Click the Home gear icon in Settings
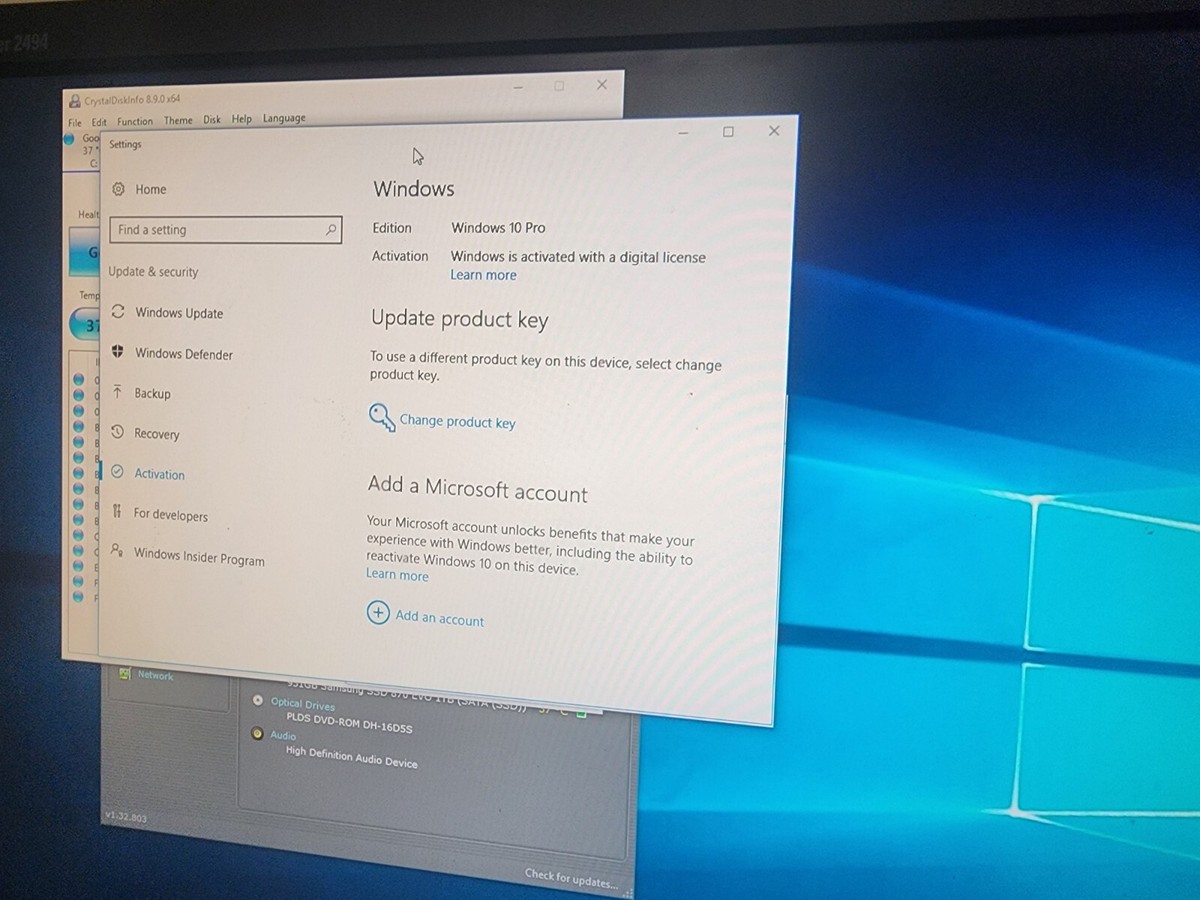This screenshot has width=1200, height=900. (x=119, y=189)
